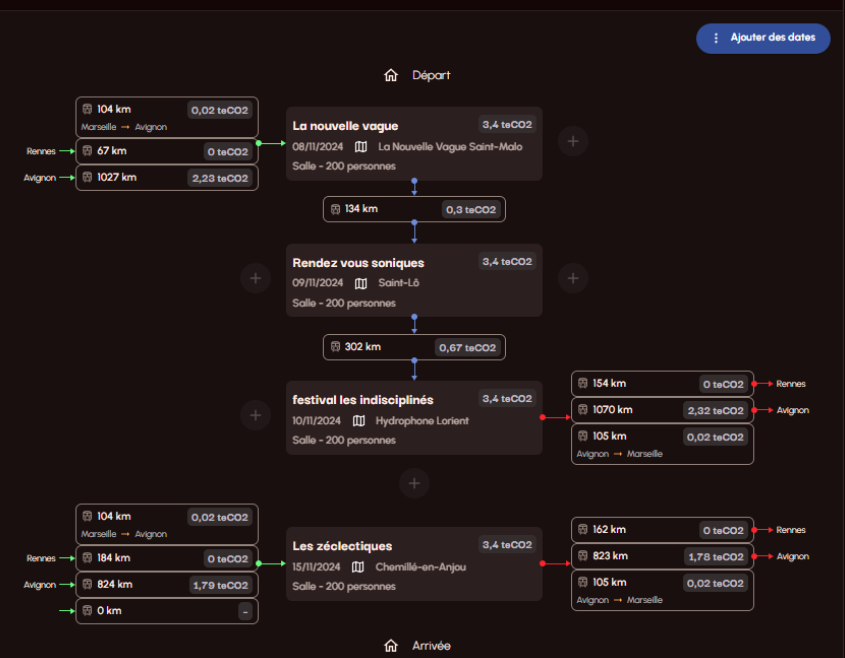Screen dimensions: 845x658
Task: Click the Ajouter des dates button
Action: coord(763,38)
